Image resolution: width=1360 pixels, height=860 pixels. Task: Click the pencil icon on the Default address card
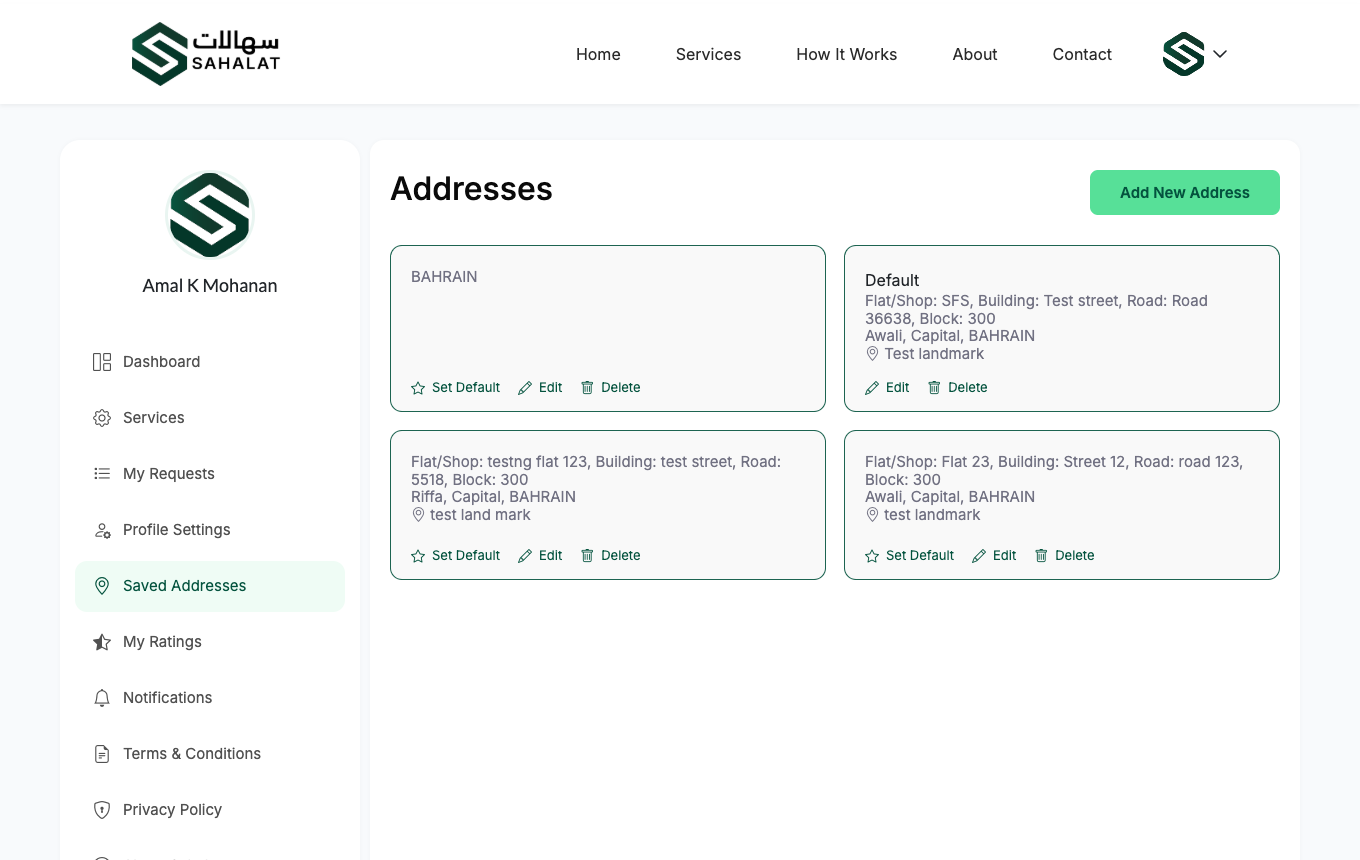tap(872, 388)
